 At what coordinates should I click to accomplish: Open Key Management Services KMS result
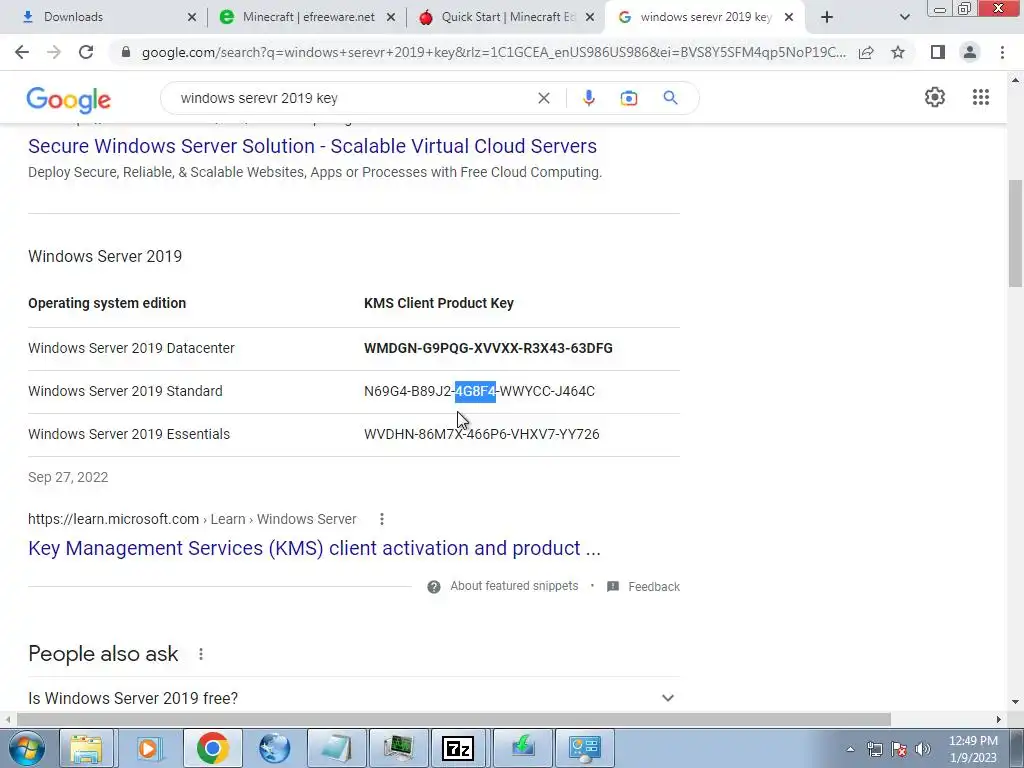point(314,548)
